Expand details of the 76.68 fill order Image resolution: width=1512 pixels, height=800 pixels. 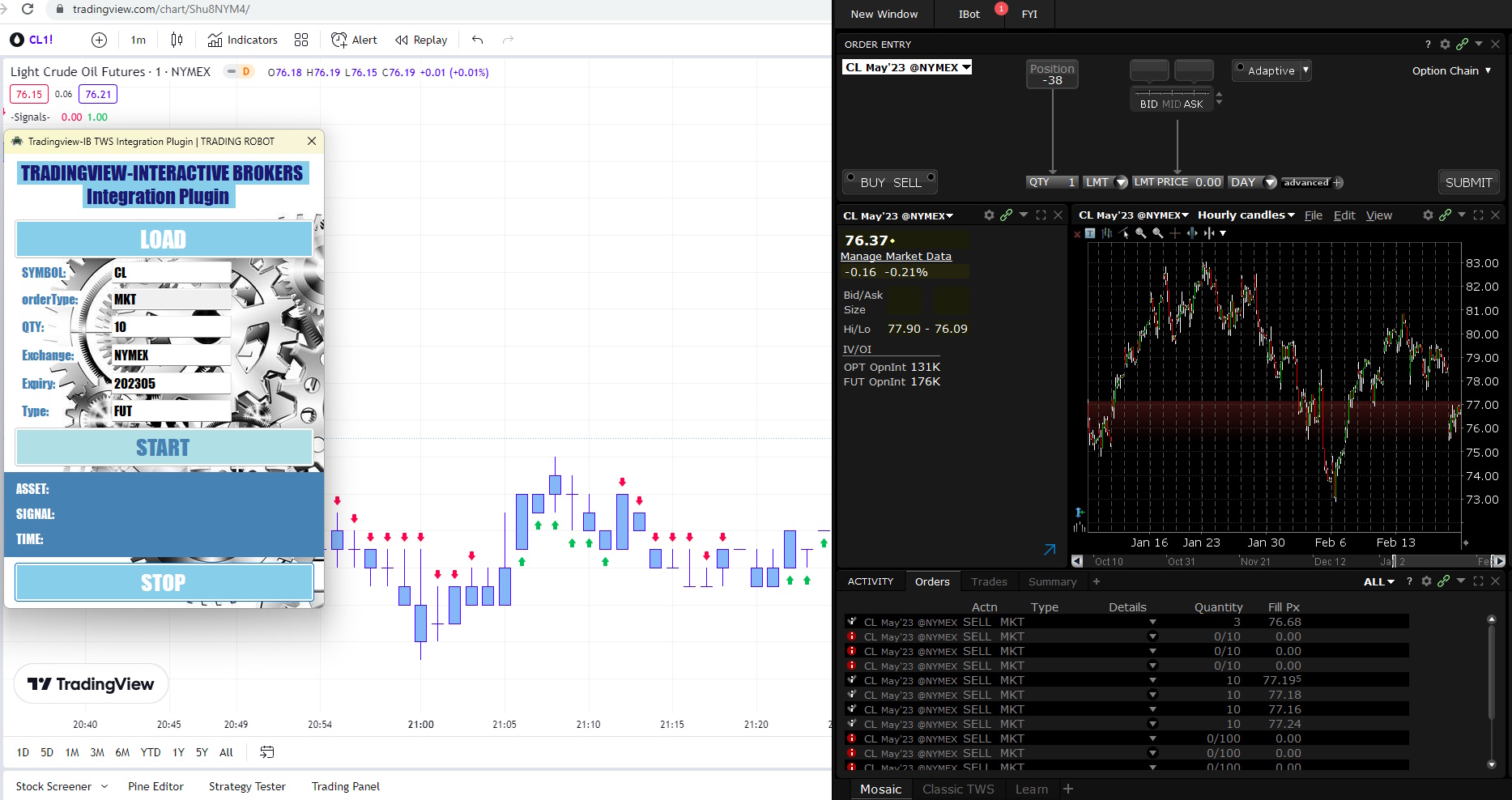click(x=1152, y=622)
